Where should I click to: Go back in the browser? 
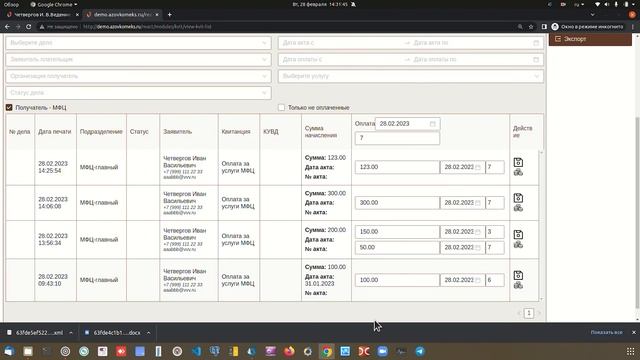click(7, 27)
